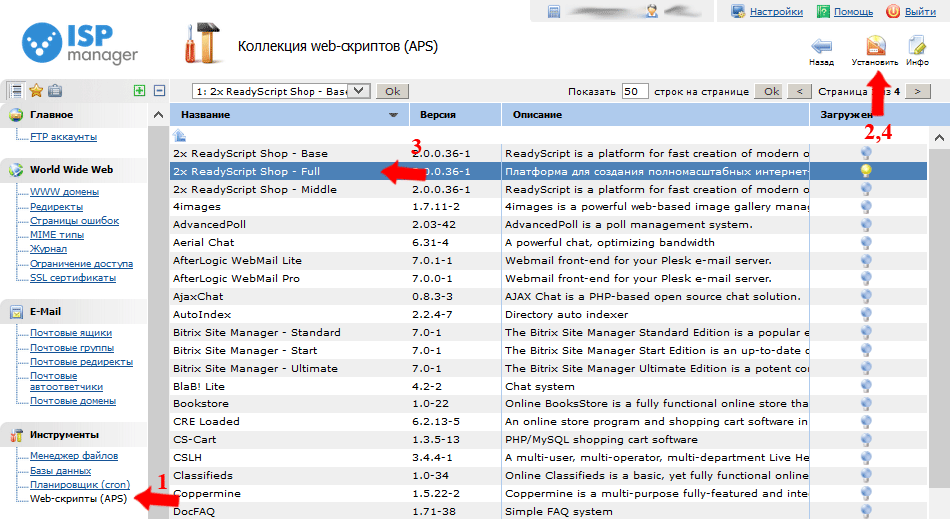This screenshot has height=519, width=950.
Task: Select the list view icon in sidebar toolbar
Action: (16, 91)
